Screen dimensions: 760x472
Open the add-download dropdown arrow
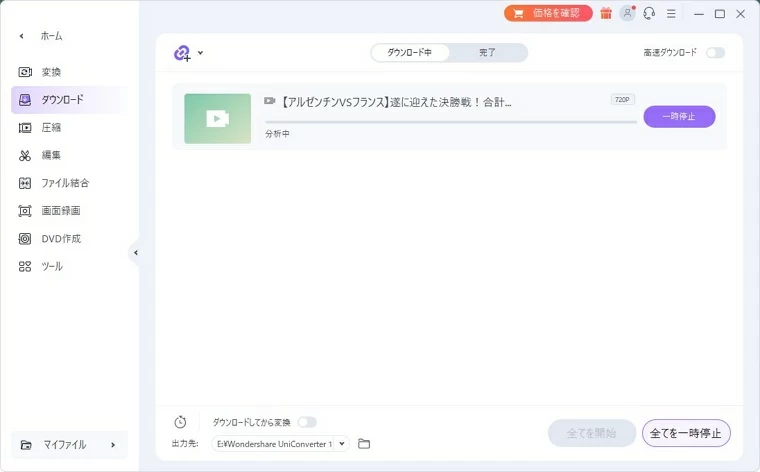(x=200, y=53)
